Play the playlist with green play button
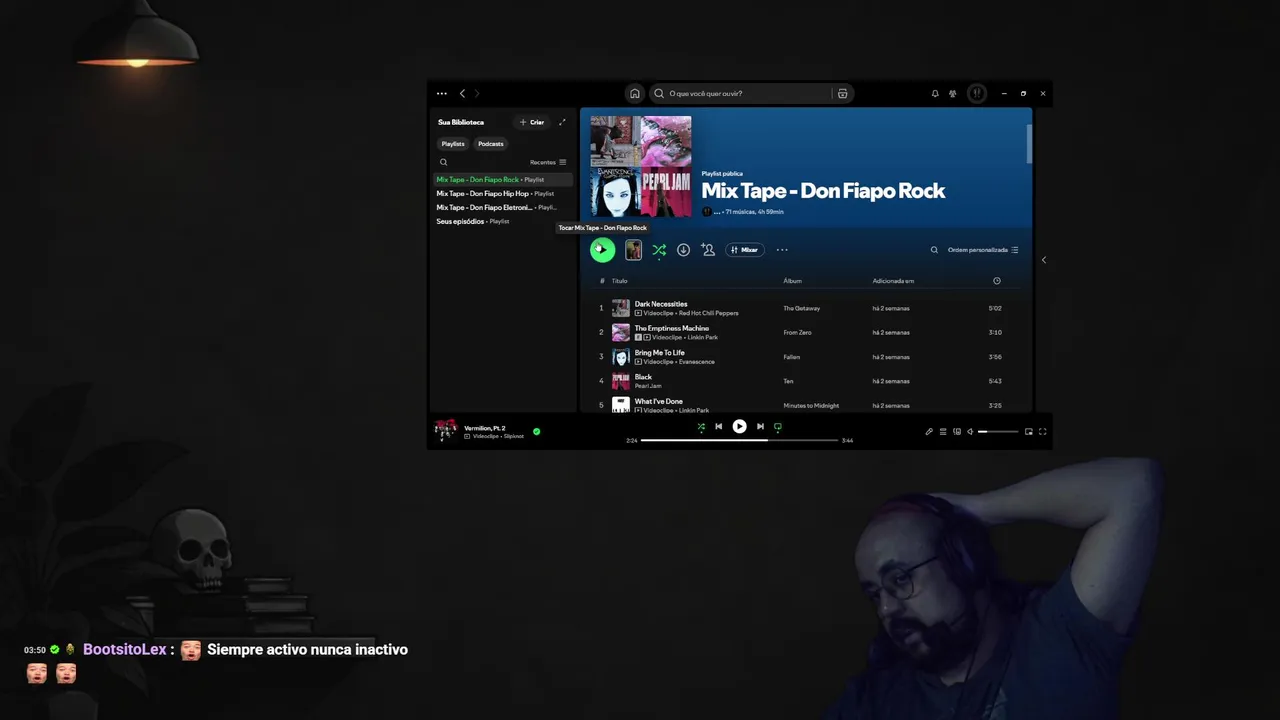This screenshot has width=1280, height=720. point(602,250)
